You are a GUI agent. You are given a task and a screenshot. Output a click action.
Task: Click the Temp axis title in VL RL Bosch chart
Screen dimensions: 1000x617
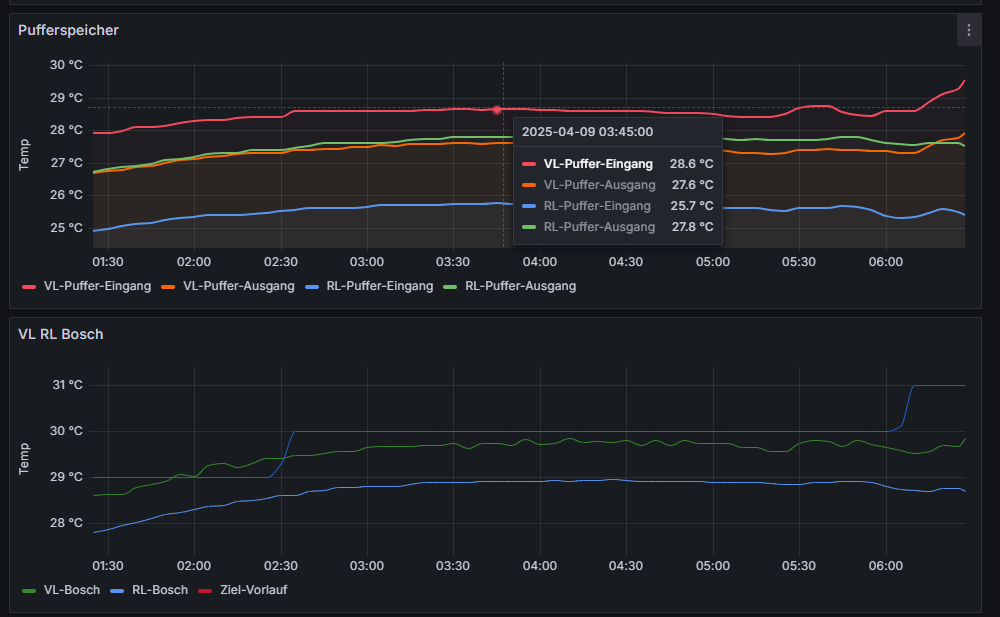24,459
